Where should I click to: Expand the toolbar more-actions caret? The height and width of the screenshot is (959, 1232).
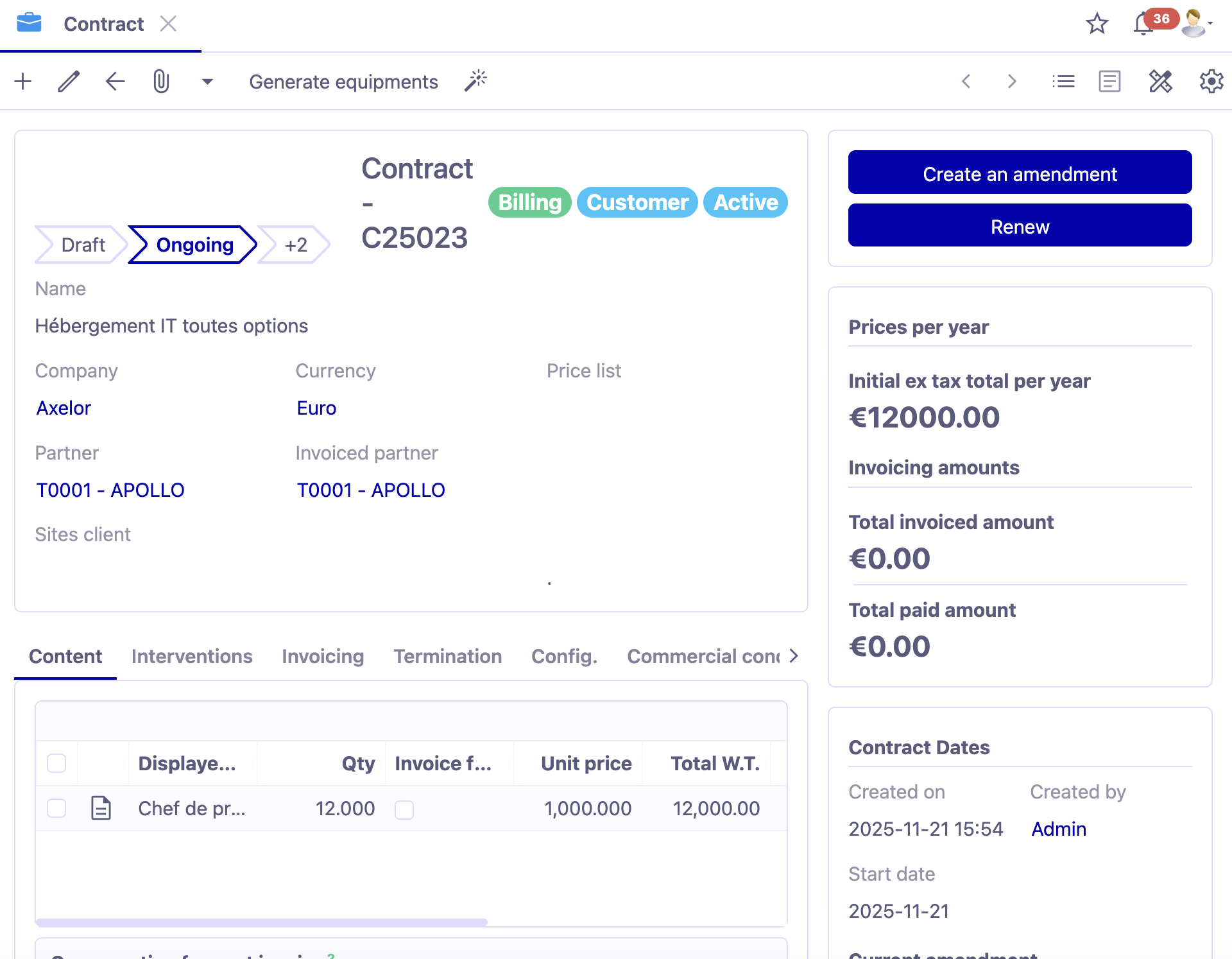(207, 82)
